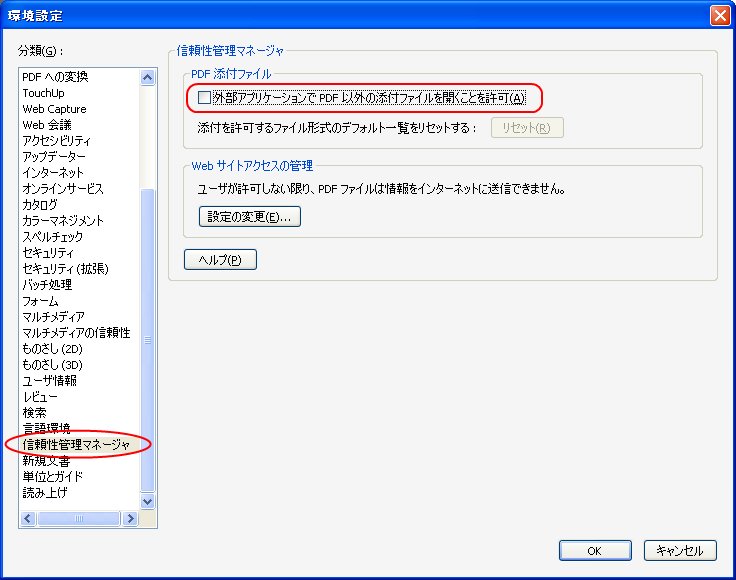Select レビュー category
Screen dimensions: 736x580
point(40,397)
